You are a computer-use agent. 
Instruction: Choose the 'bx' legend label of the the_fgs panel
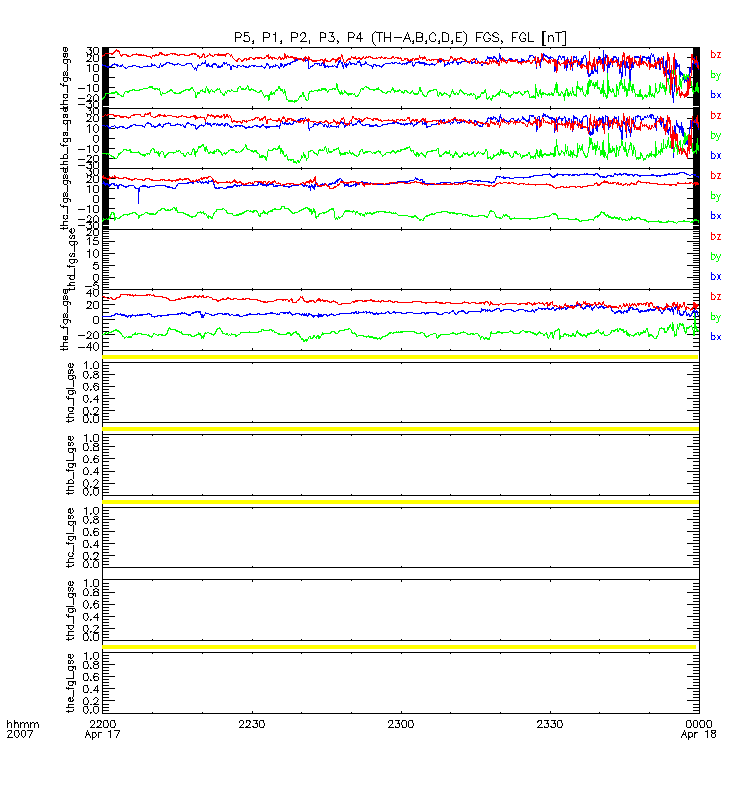tap(715, 337)
